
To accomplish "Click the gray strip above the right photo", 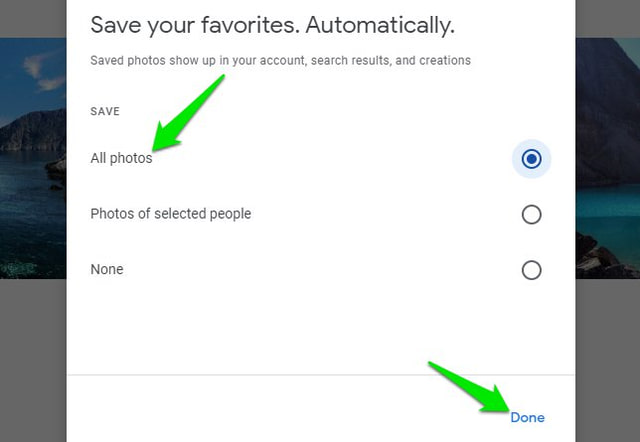I will [x=607, y=18].
